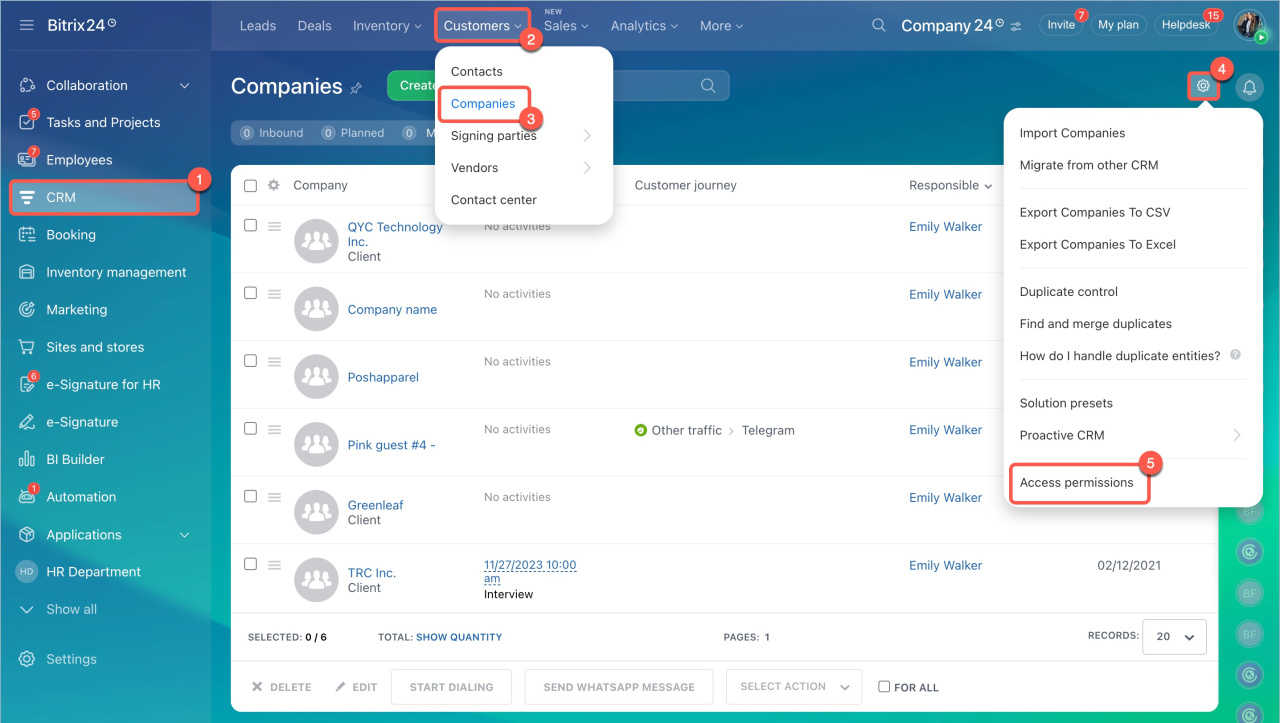Screen dimensions: 1280x723
Task: Click the e-Signature pen icon
Action: coord(27,422)
